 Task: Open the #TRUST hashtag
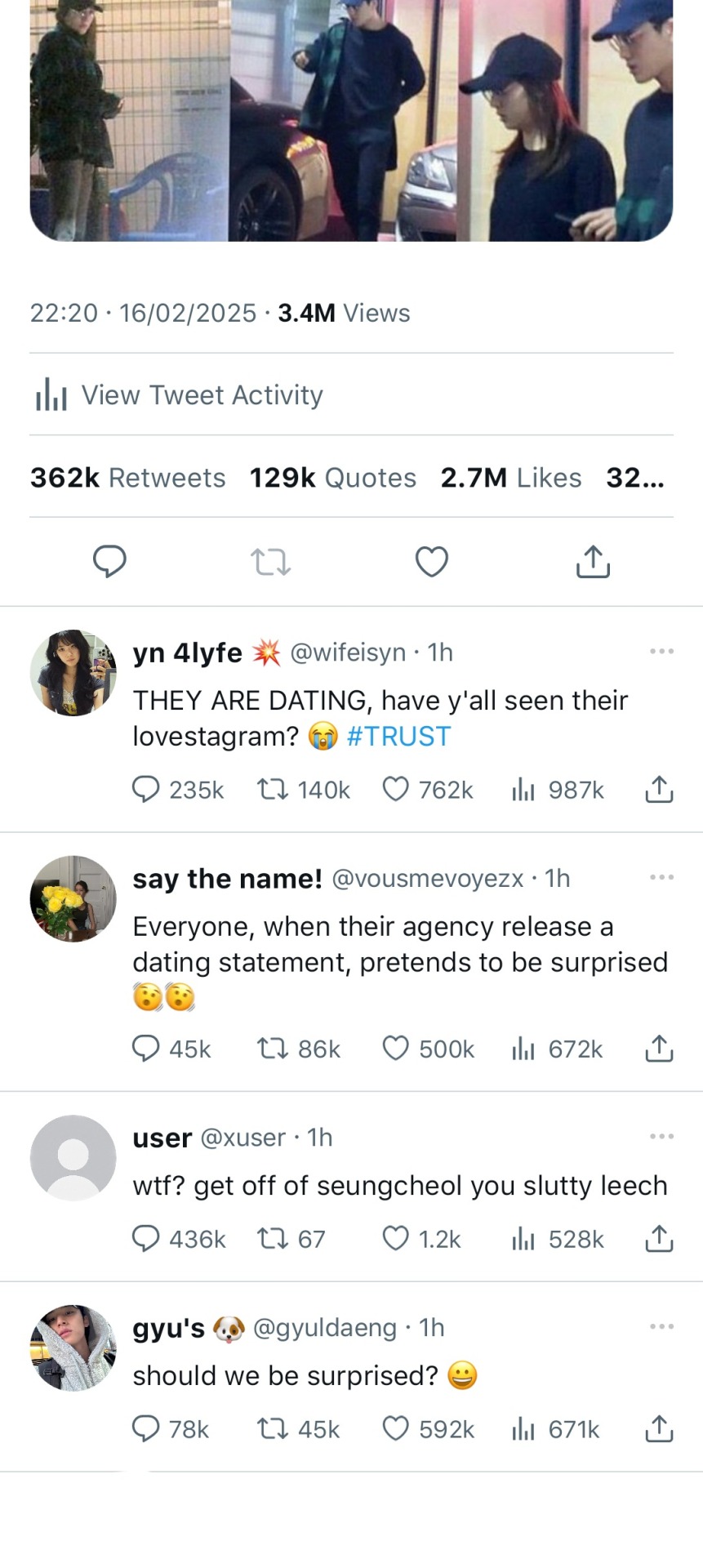tap(398, 737)
